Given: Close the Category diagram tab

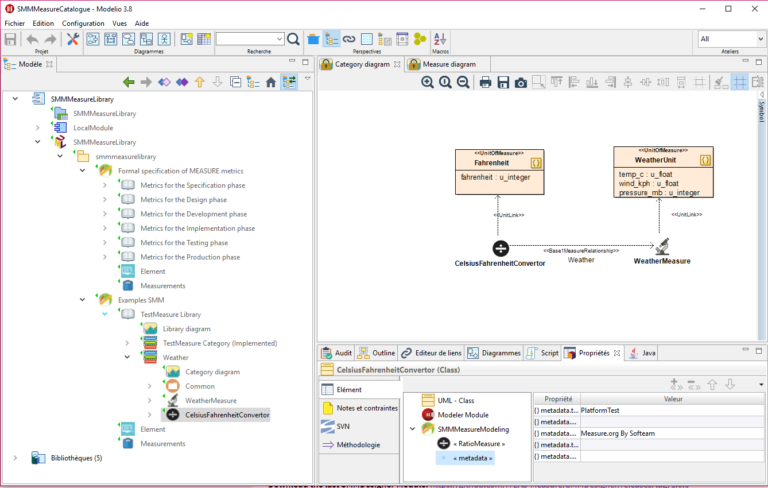Looking at the screenshot, I should click(397, 64).
